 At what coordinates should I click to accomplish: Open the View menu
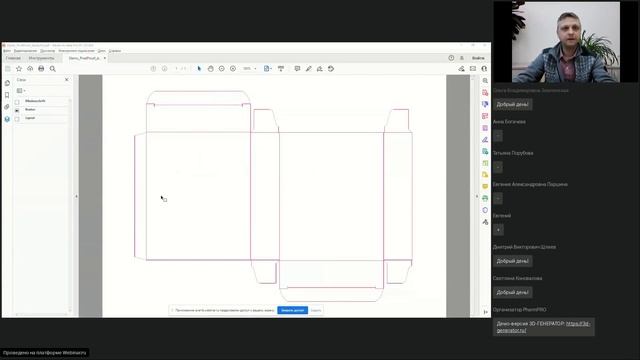47,51
